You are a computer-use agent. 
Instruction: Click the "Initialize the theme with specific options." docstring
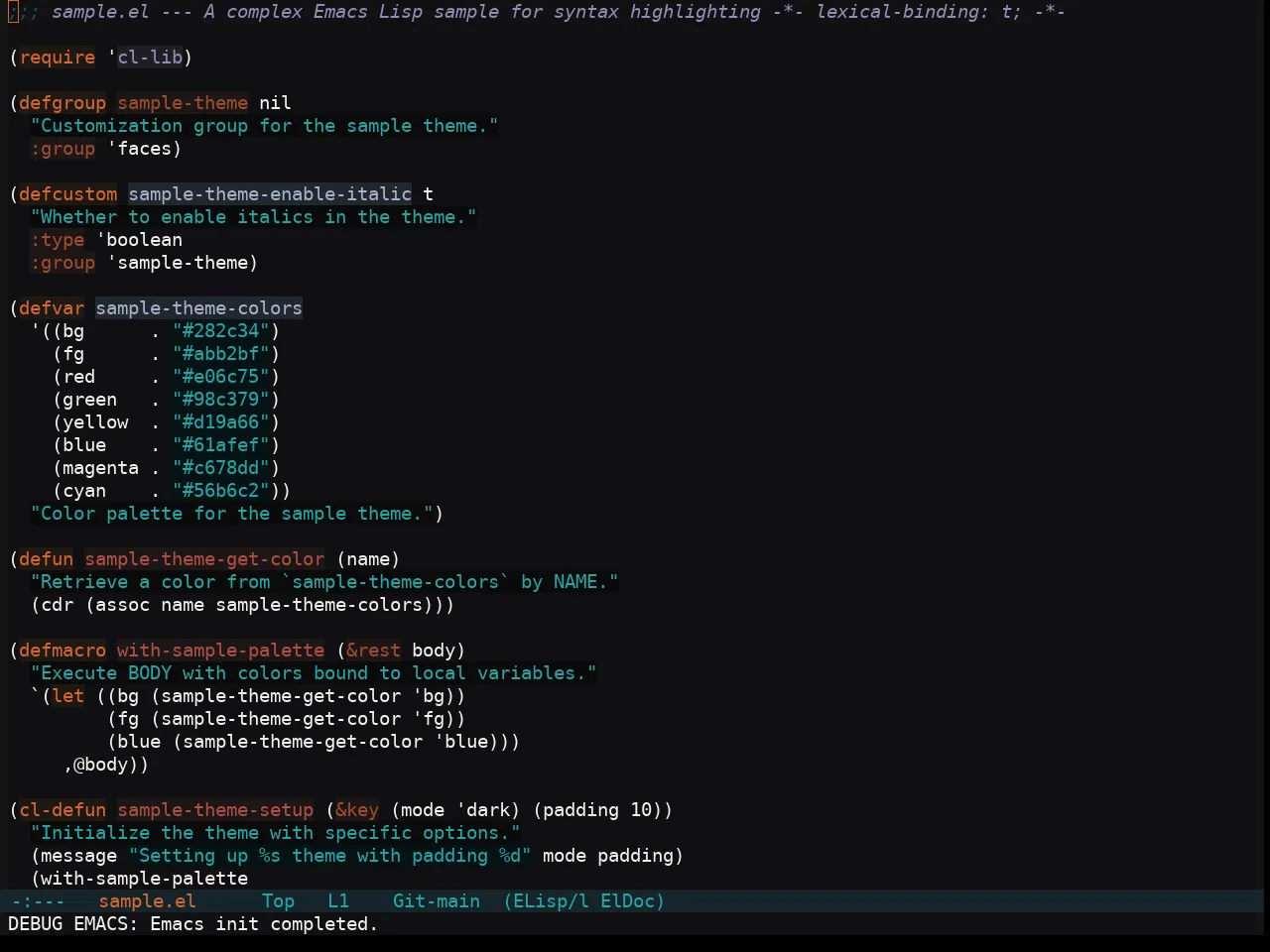[x=276, y=833]
